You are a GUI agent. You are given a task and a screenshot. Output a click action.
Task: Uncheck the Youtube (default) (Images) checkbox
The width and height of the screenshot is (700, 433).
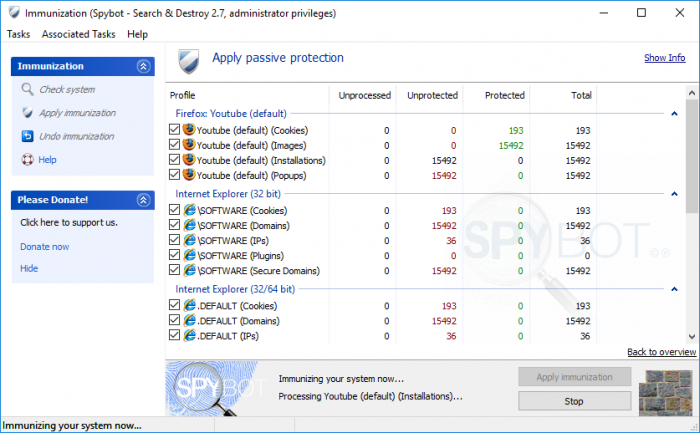[x=175, y=145]
